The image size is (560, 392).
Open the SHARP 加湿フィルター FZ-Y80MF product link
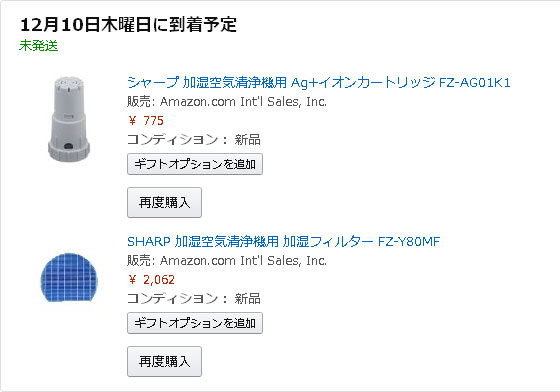pos(284,242)
